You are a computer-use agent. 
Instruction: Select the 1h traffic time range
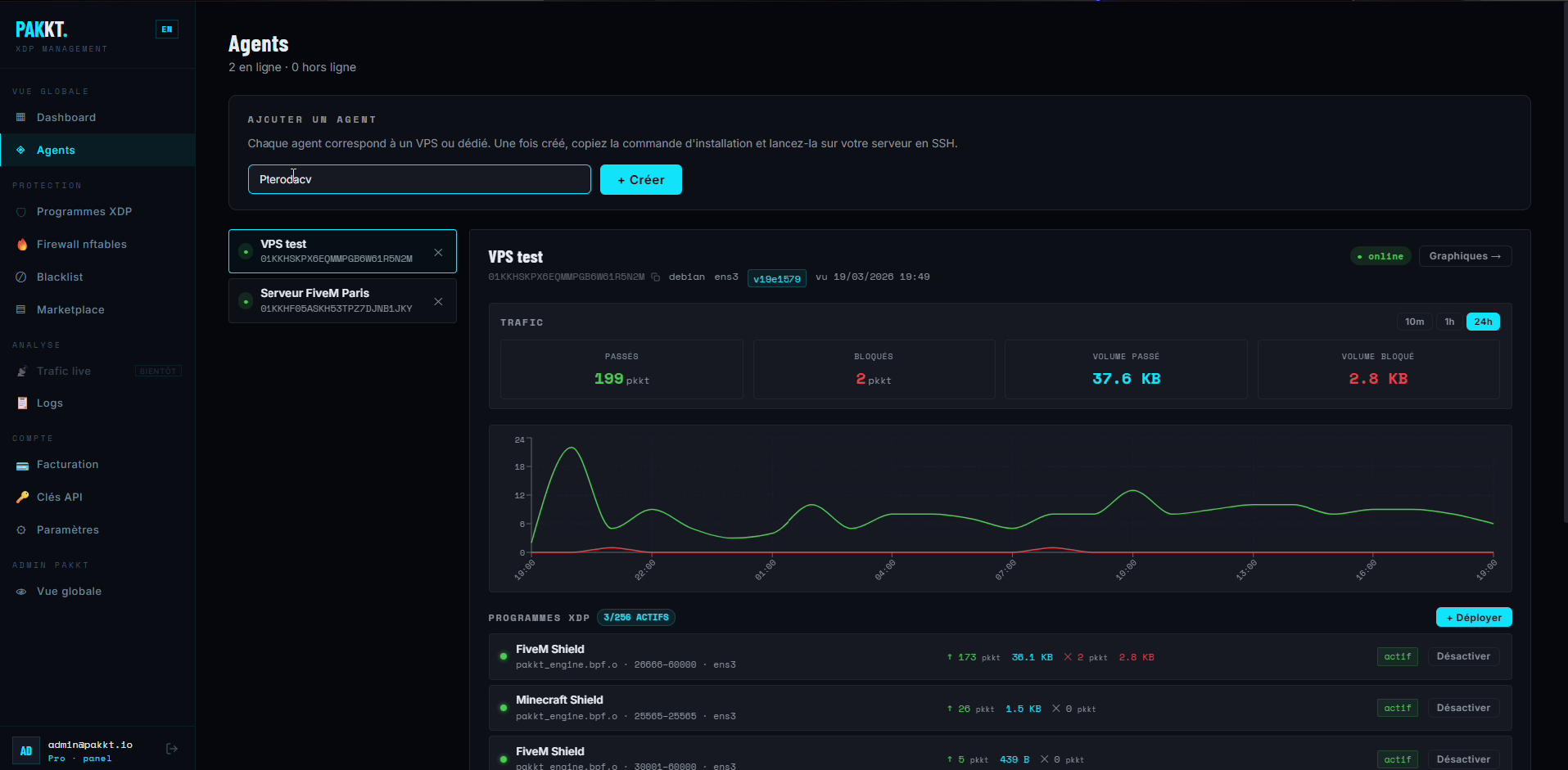click(x=1449, y=322)
